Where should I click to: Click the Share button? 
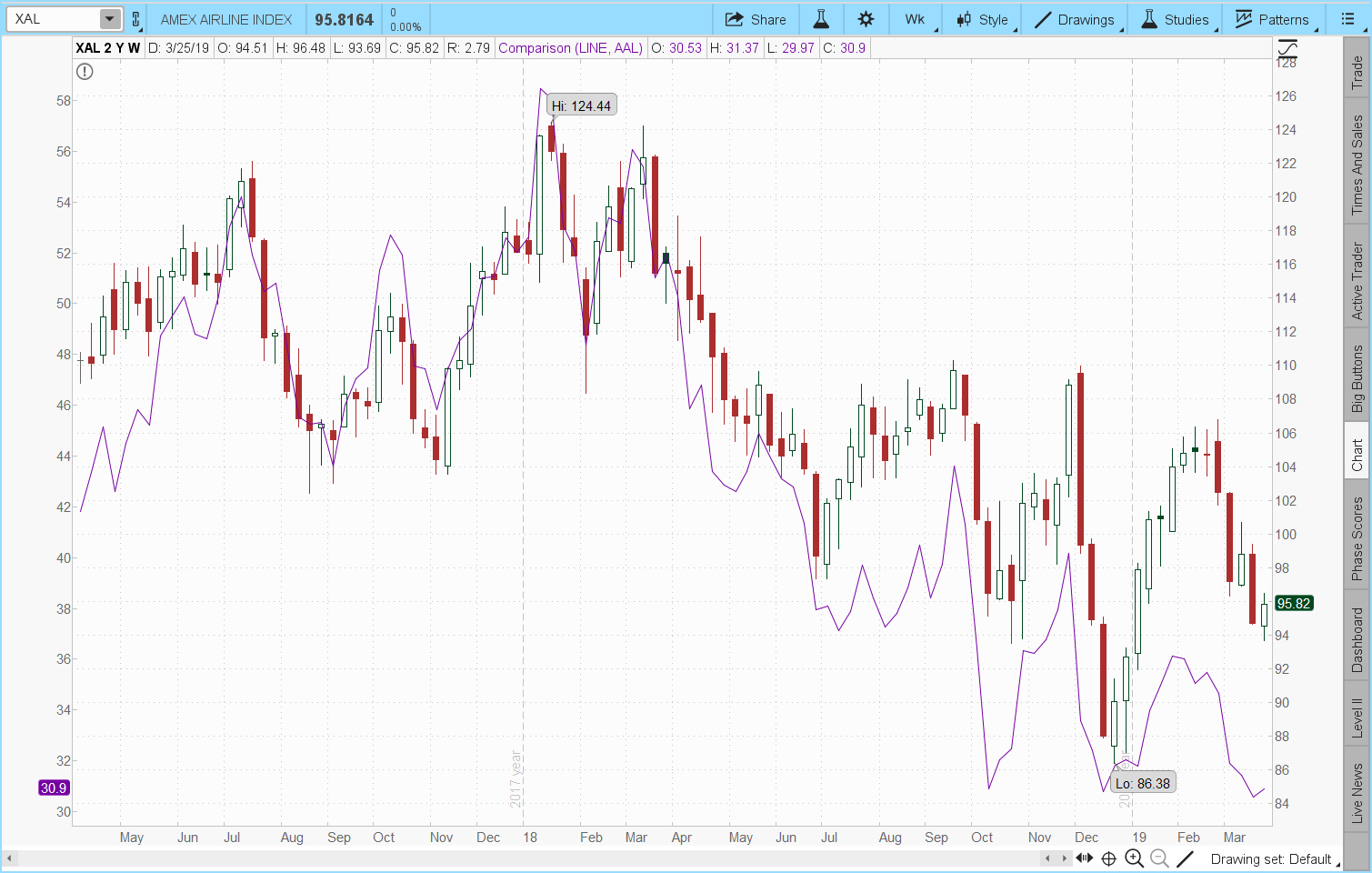pos(756,19)
